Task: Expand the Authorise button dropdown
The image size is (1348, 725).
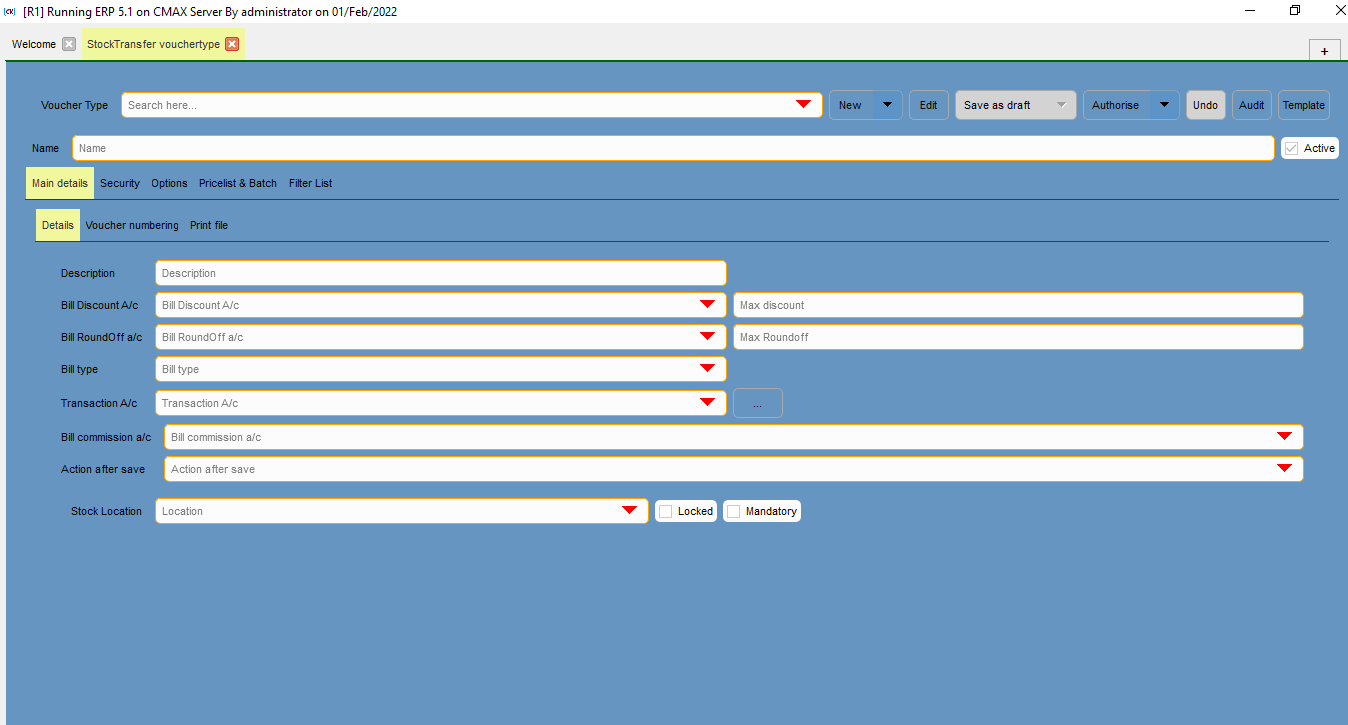Action: click(1163, 104)
